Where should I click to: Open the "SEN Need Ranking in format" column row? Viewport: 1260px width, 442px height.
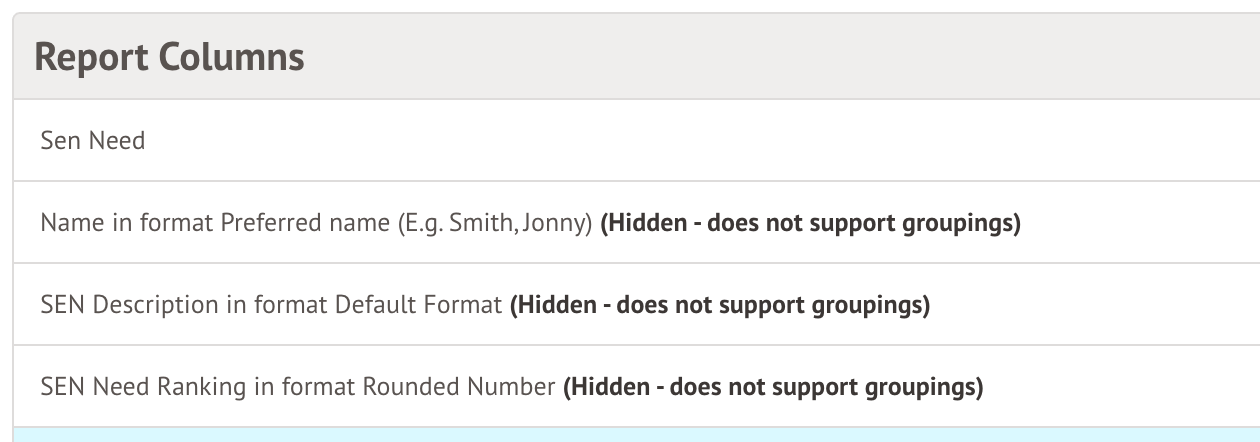pyautogui.click(x=297, y=387)
